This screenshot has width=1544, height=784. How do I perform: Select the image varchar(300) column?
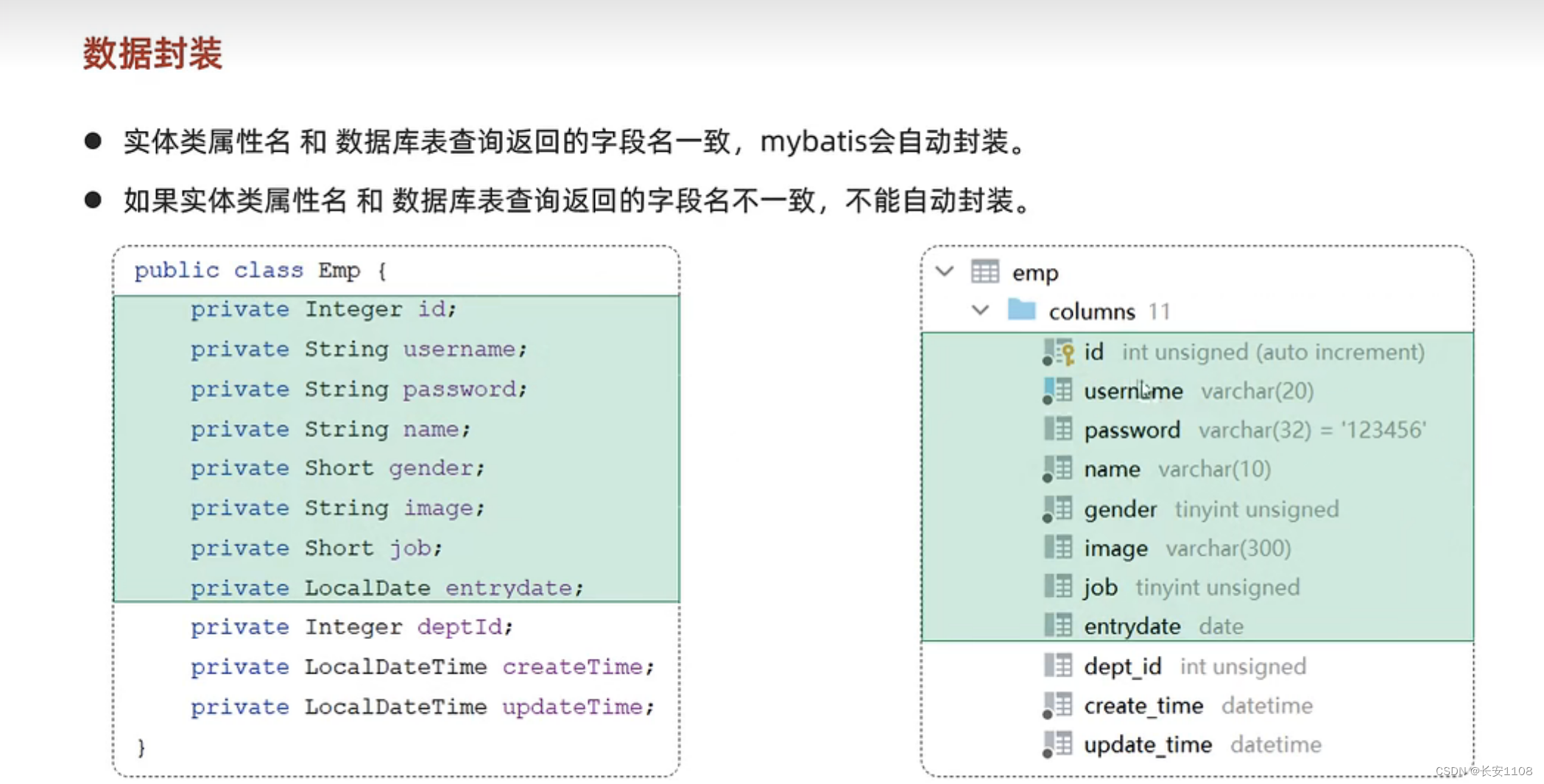coord(1188,548)
